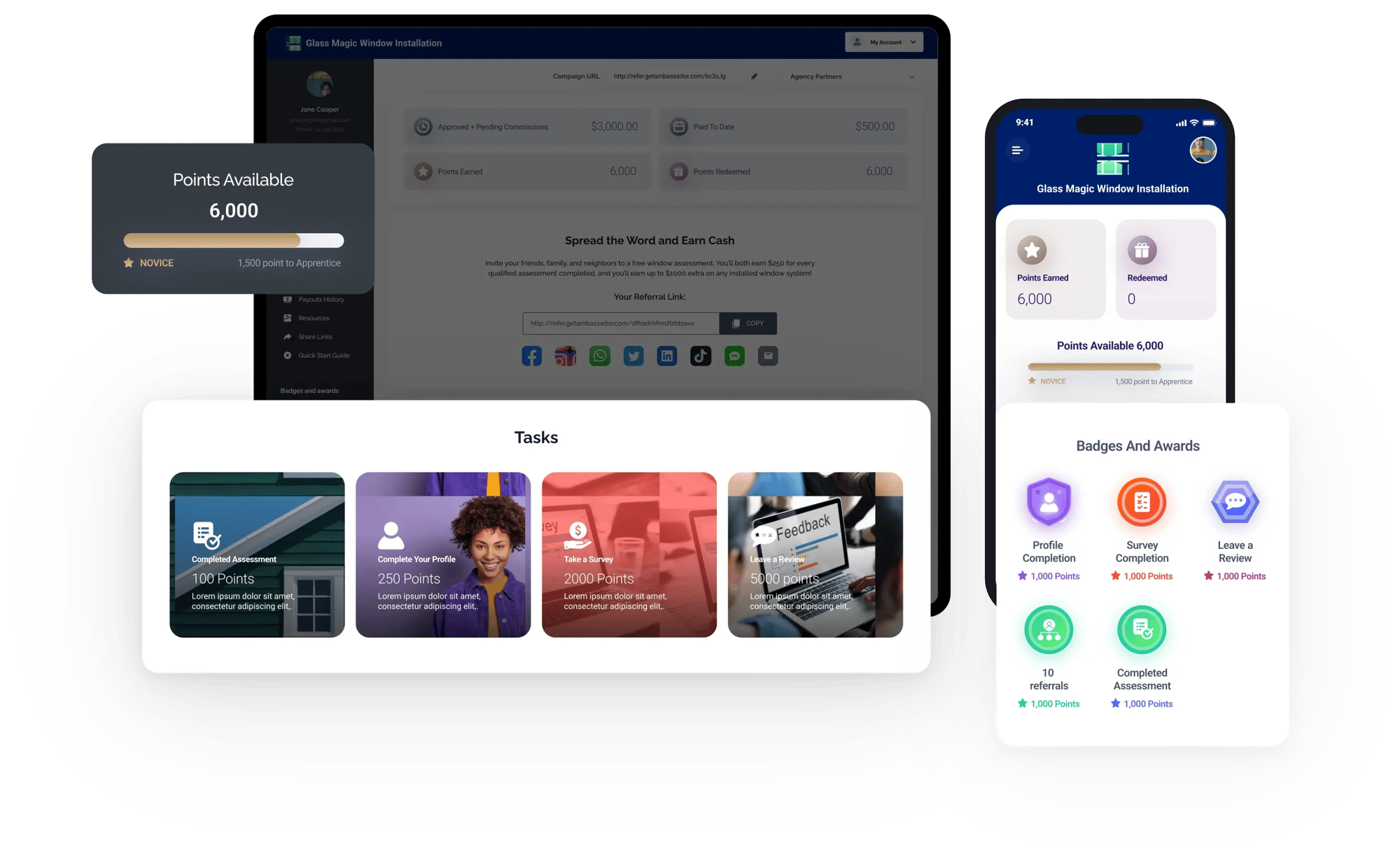Click the Quick Start Guide menu item
Viewport: 1400px width, 857px height.
[x=322, y=356]
